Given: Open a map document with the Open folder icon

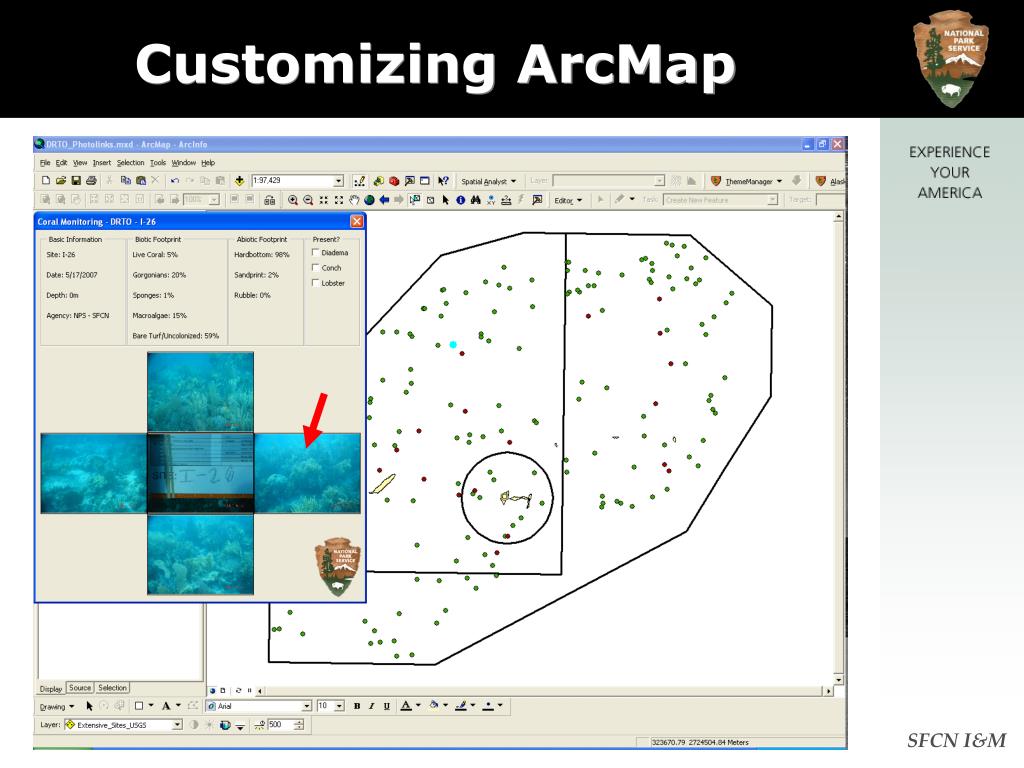Looking at the screenshot, I should pyautogui.click(x=61, y=181).
